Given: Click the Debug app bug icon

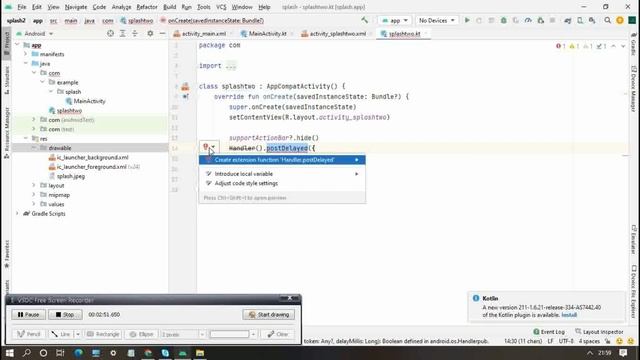Looking at the screenshot, I should tap(504, 20).
